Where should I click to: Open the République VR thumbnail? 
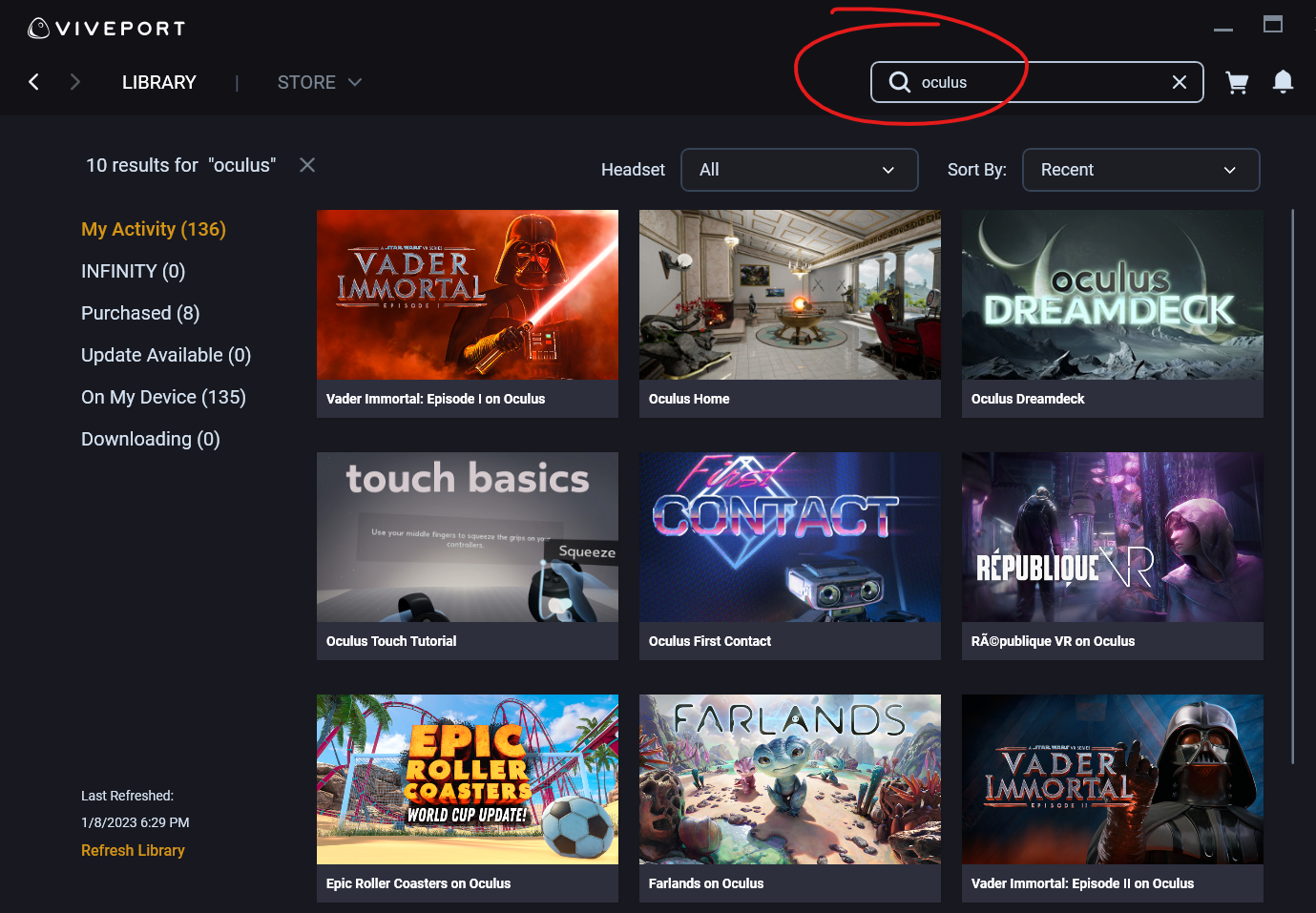point(1113,537)
